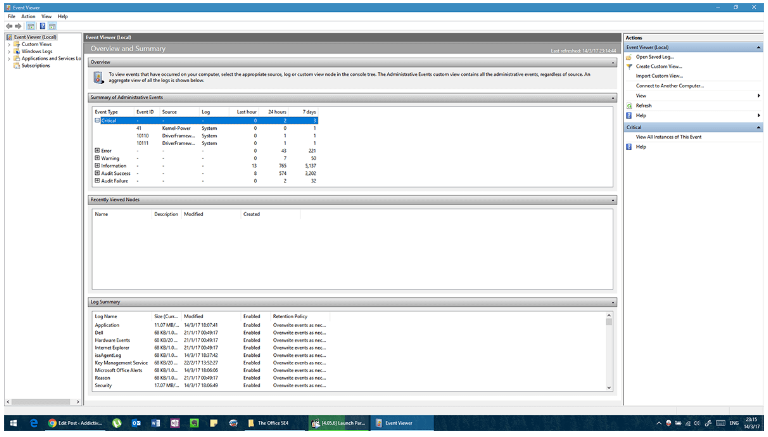
Task: Open Word from the taskbar
Action: pos(155,423)
